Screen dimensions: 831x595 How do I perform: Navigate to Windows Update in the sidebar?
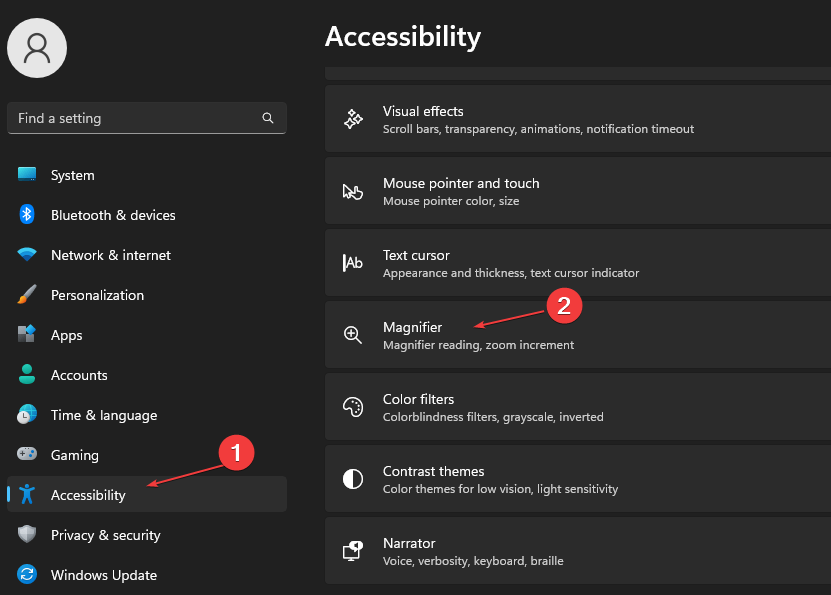pyautogui.click(x=103, y=575)
